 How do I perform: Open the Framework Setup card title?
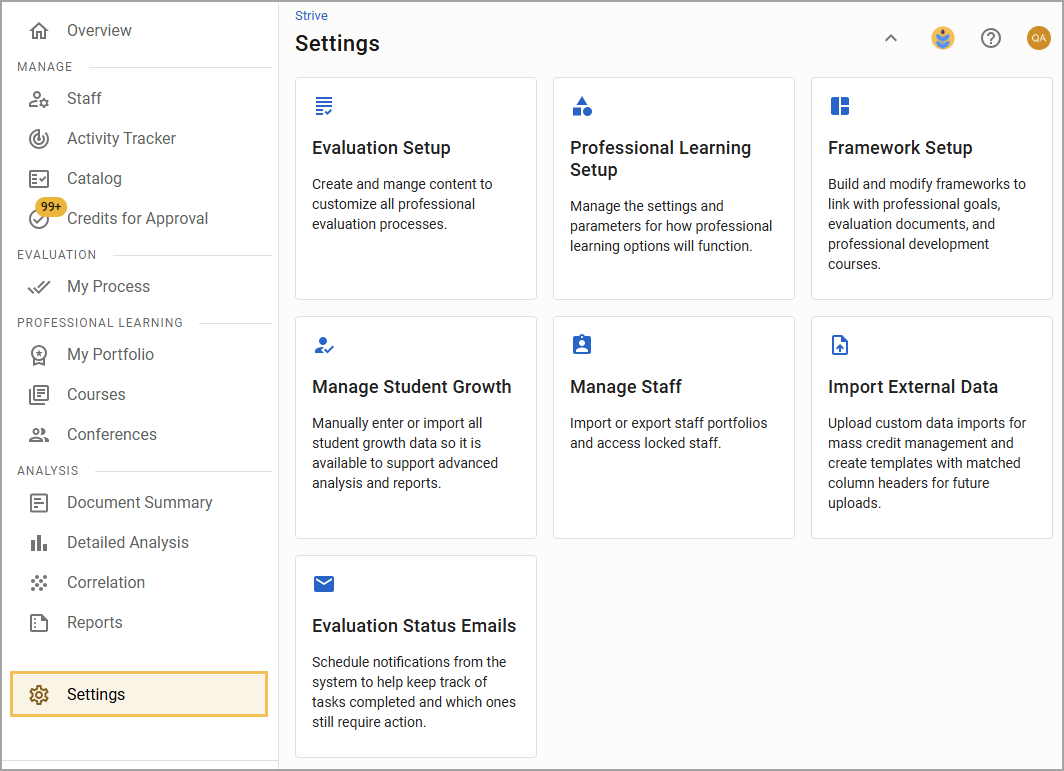899,148
